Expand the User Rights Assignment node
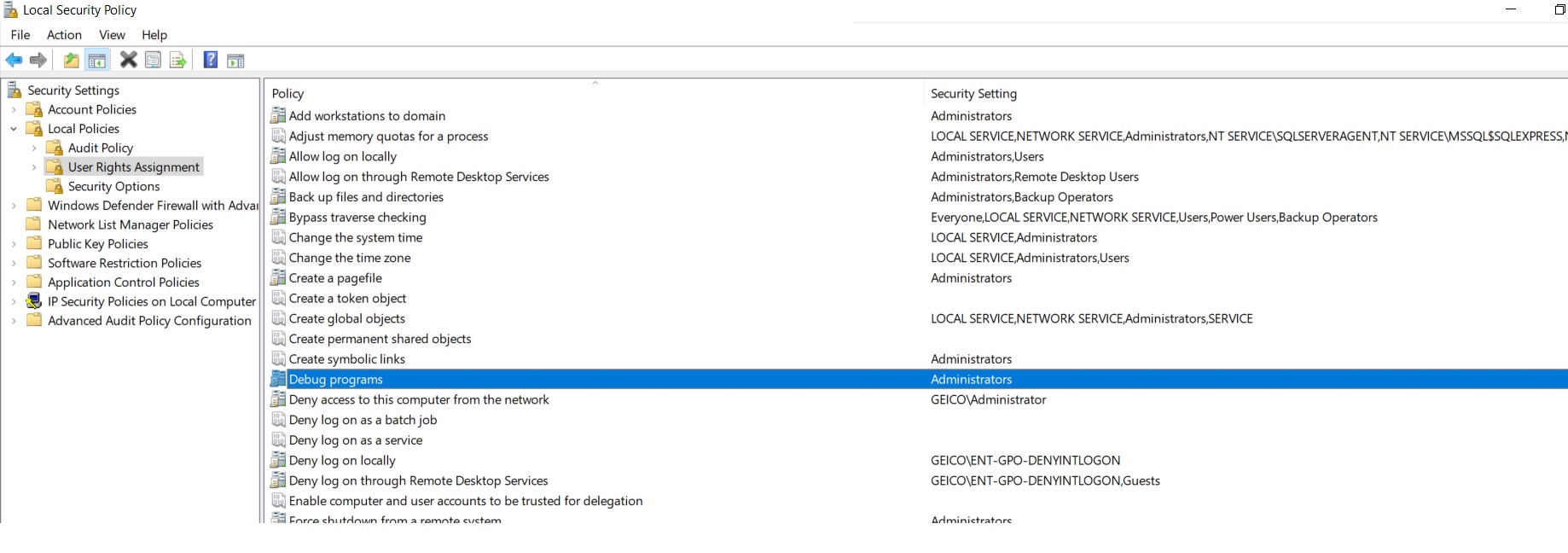This screenshot has width=1568, height=553. click(x=34, y=167)
